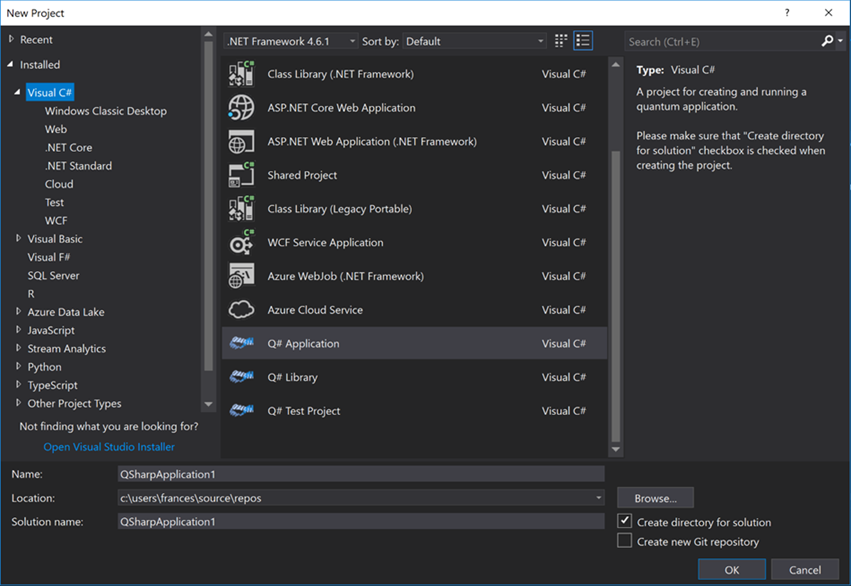Open Visual Studio Installer link

(x=109, y=447)
